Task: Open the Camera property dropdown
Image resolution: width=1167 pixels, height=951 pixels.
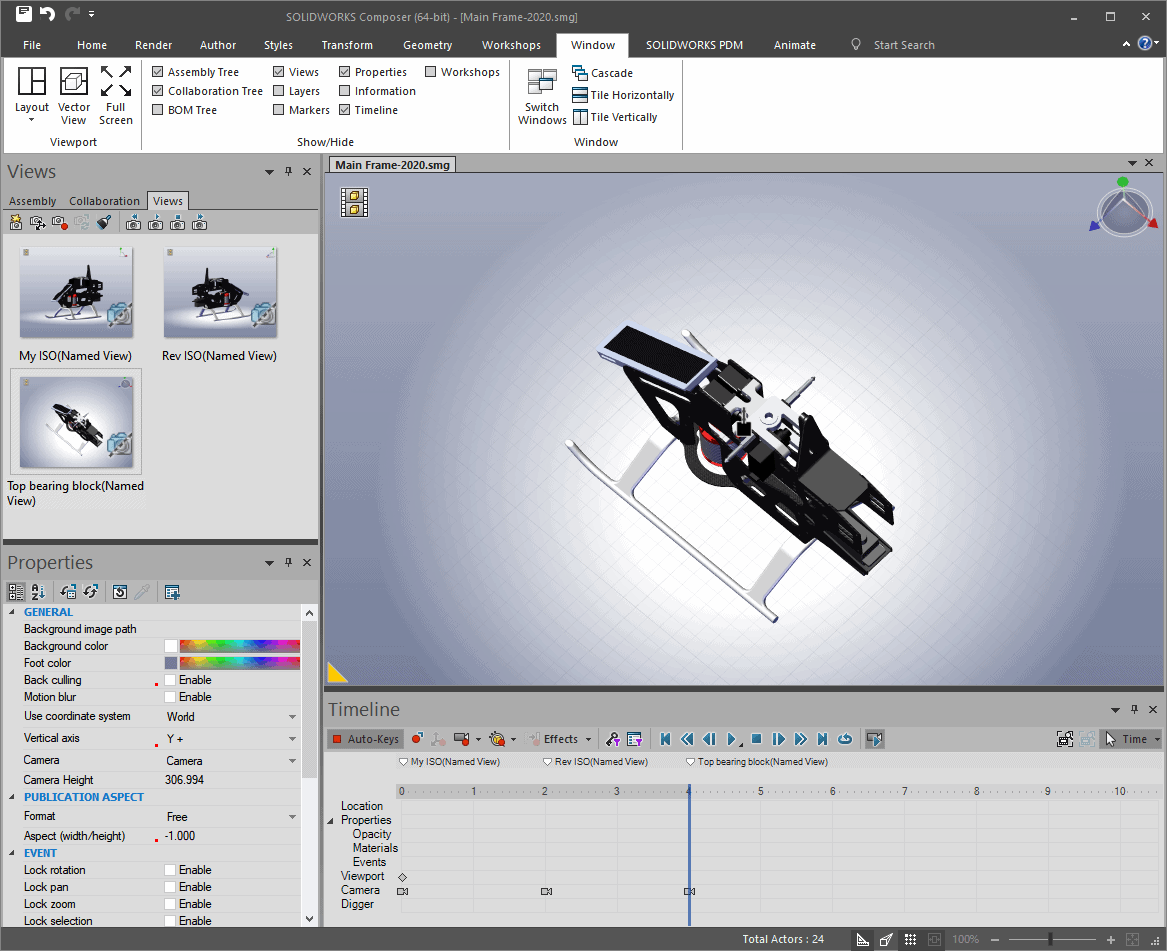Action: point(292,761)
